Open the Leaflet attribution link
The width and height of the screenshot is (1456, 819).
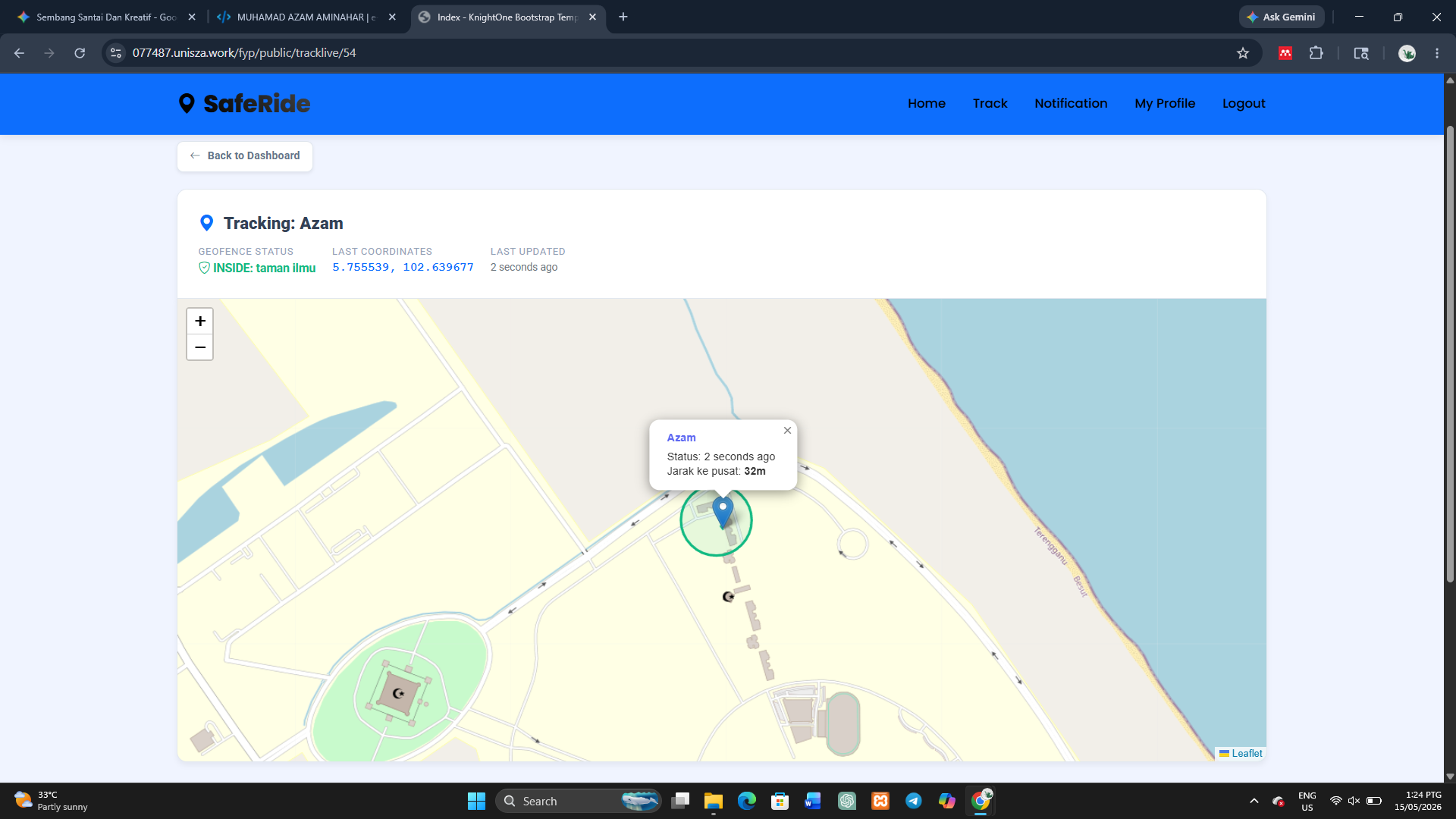[1247, 753]
